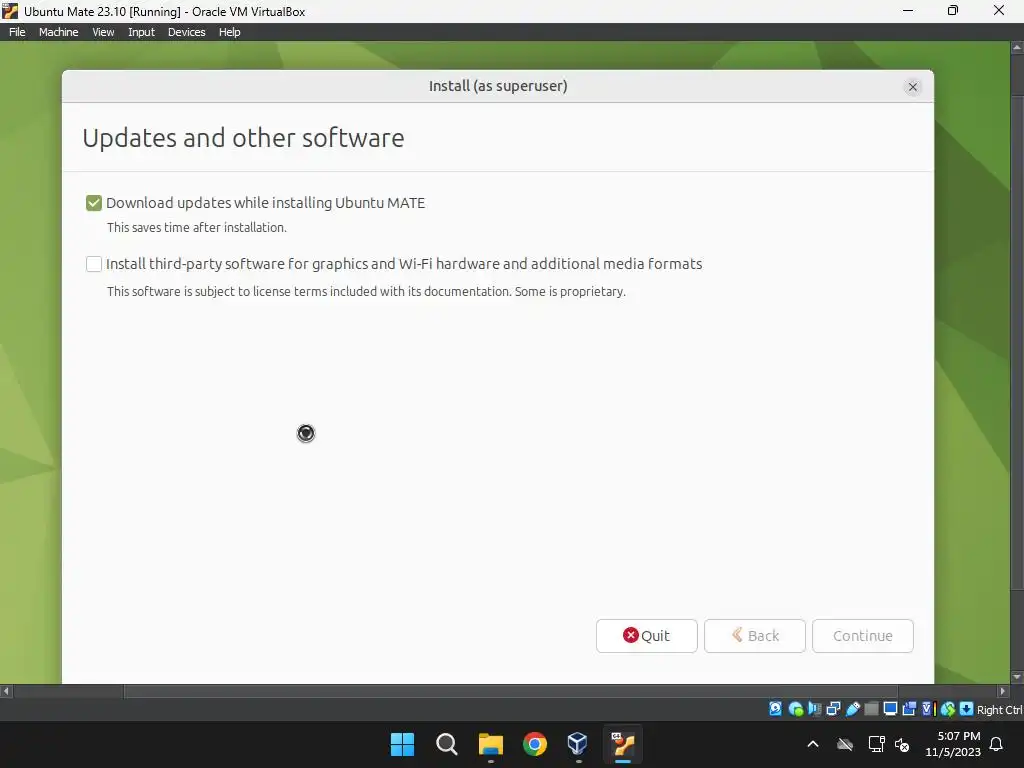
Task: Click the gray shared folders indicator icon
Action: point(871,709)
